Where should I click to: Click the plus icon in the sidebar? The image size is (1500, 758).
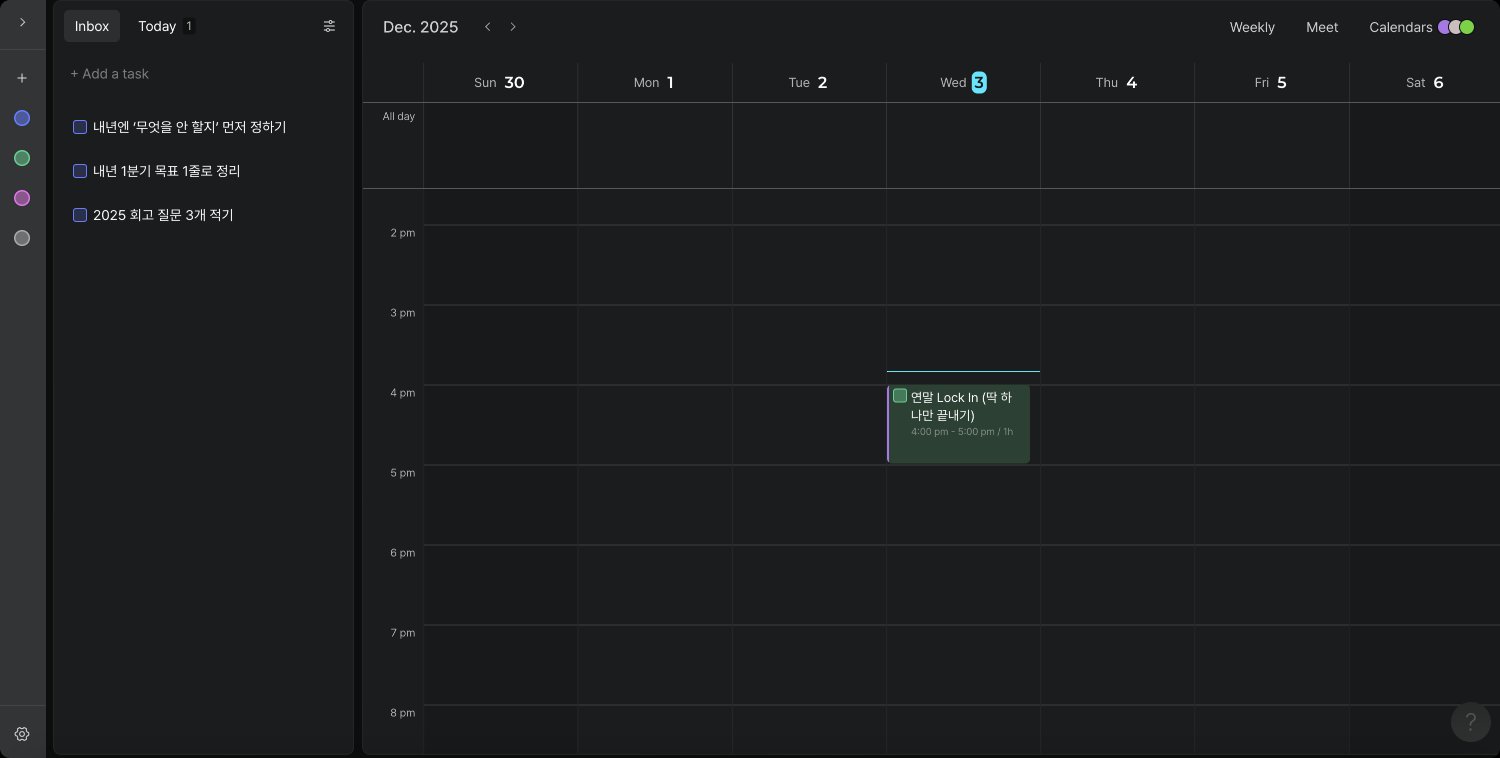click(x=22, y=78)
